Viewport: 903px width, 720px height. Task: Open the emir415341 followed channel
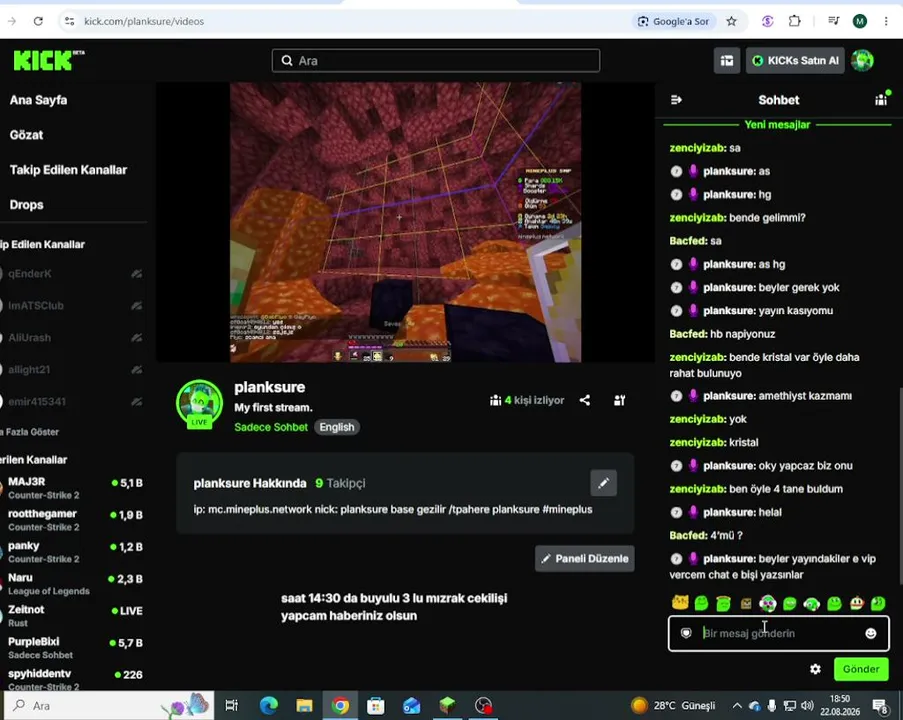pos(71,401)
